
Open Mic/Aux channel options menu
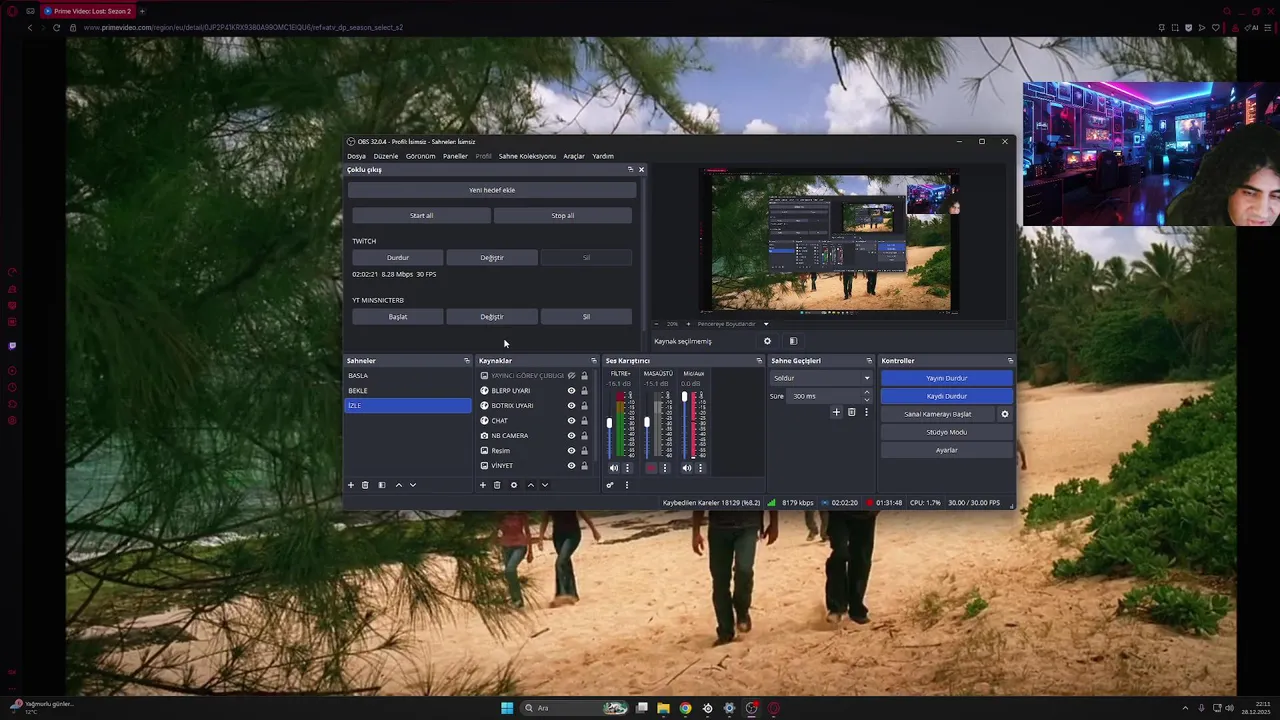(700, 468)
